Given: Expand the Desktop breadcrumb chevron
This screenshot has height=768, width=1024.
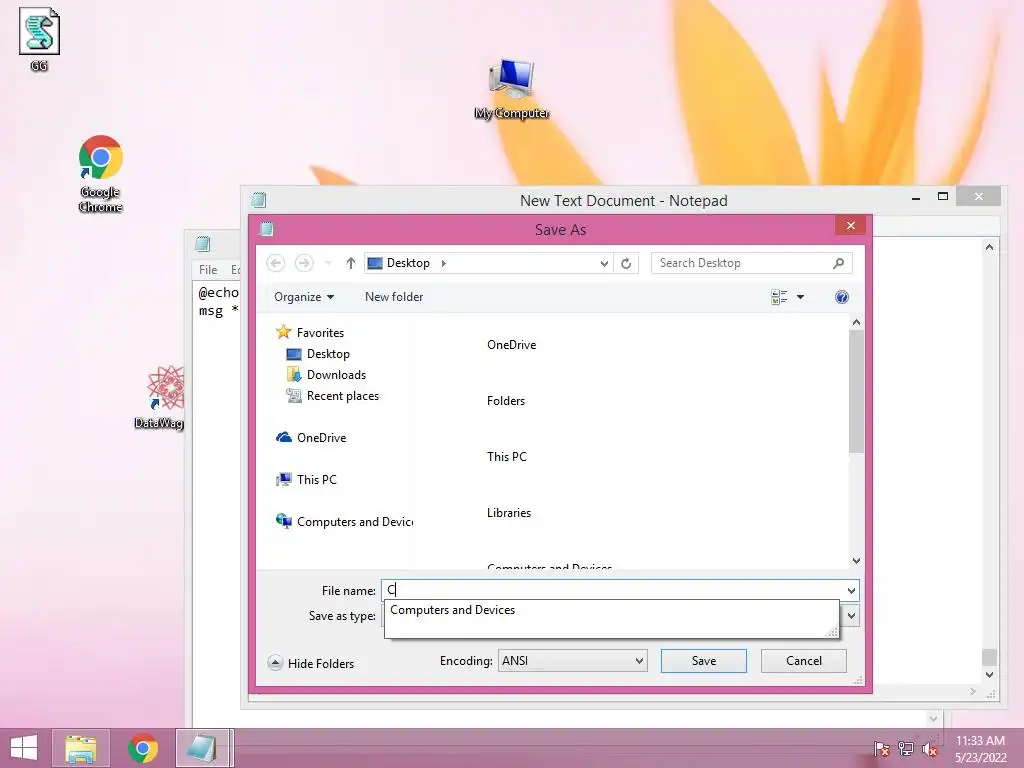Looking at the screenshot, I should coord(443,263).
